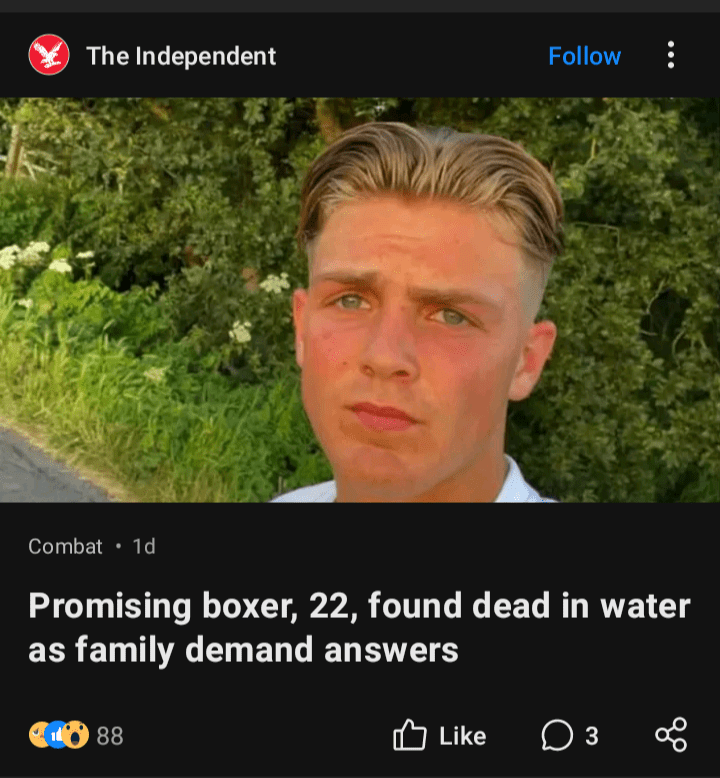View the 88 reactions count

coord(110,735)
